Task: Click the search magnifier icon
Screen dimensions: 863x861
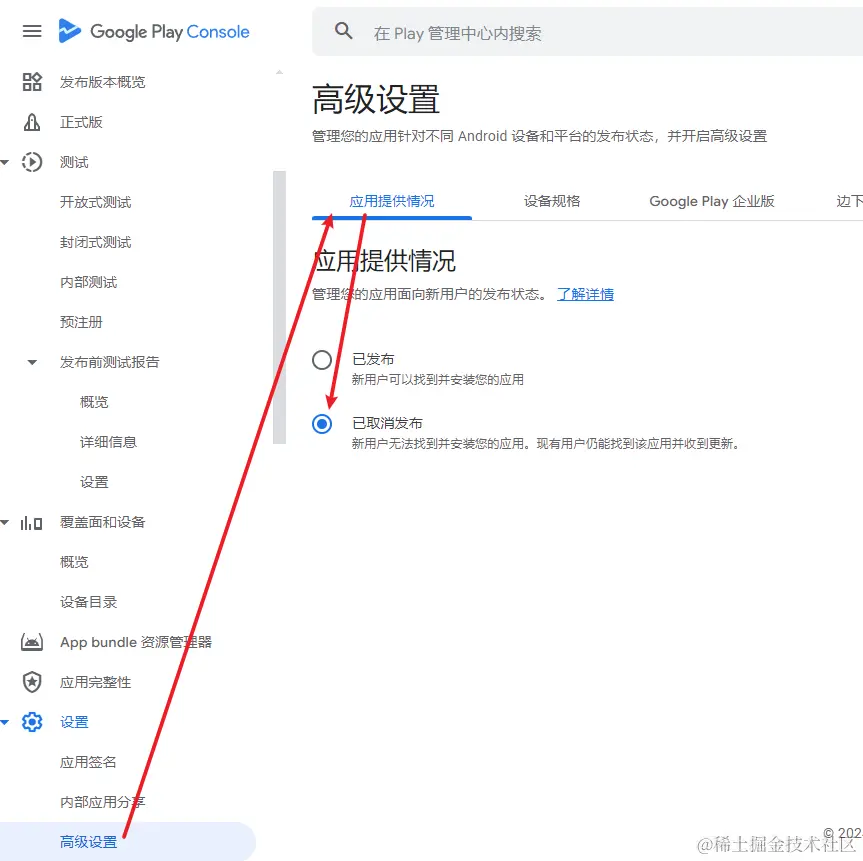Action: coord(343,31)
